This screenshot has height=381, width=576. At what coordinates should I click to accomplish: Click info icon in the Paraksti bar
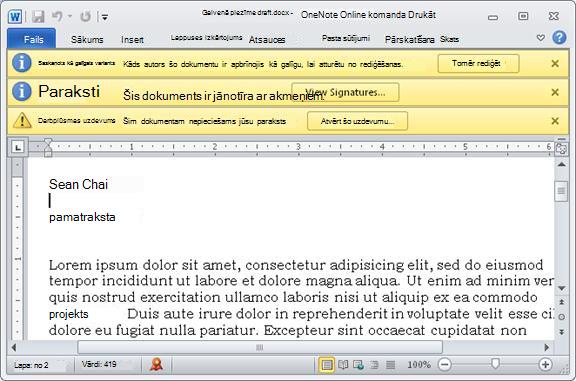[22, 91]
